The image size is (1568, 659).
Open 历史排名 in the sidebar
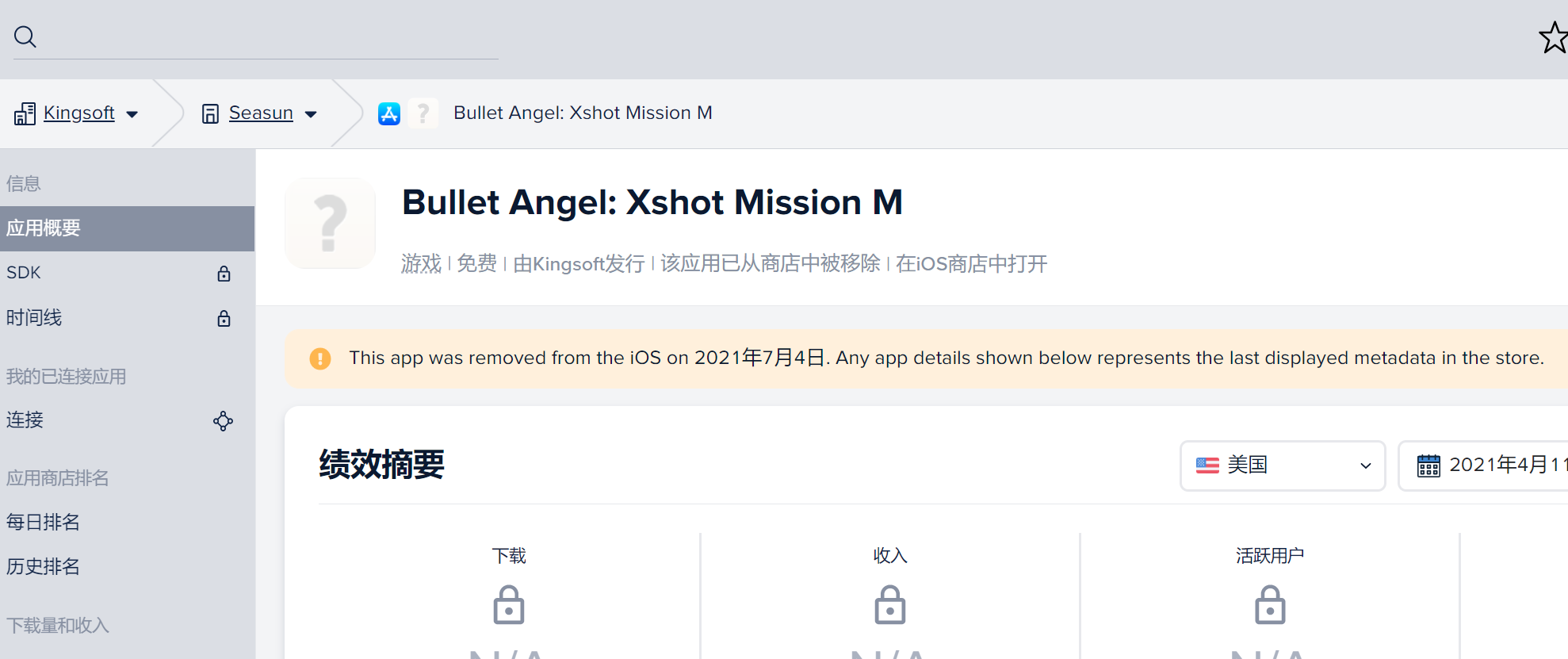point(44,566)
